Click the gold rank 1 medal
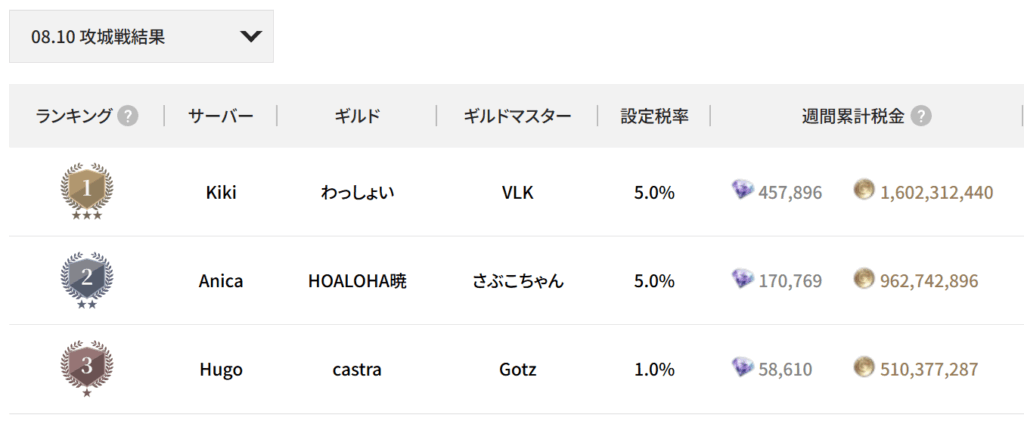Screen dimensions: 1024x427 click(x=87, y=191)
